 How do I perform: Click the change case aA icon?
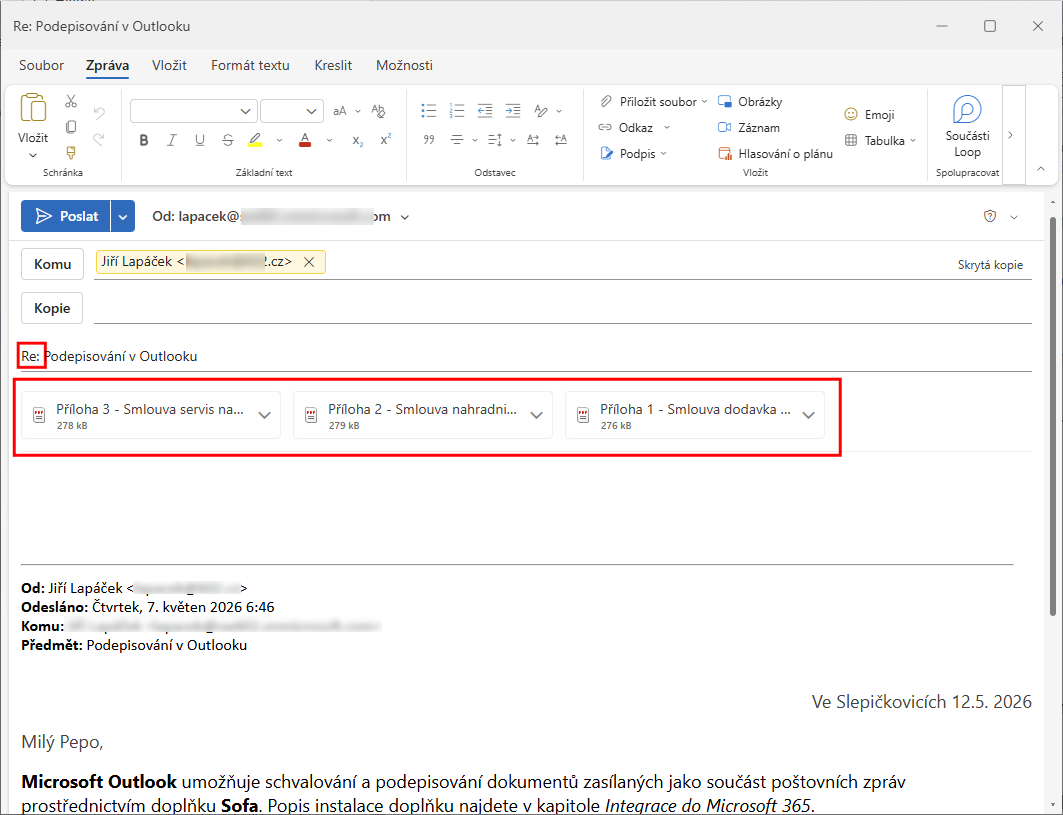click(340, 111)
